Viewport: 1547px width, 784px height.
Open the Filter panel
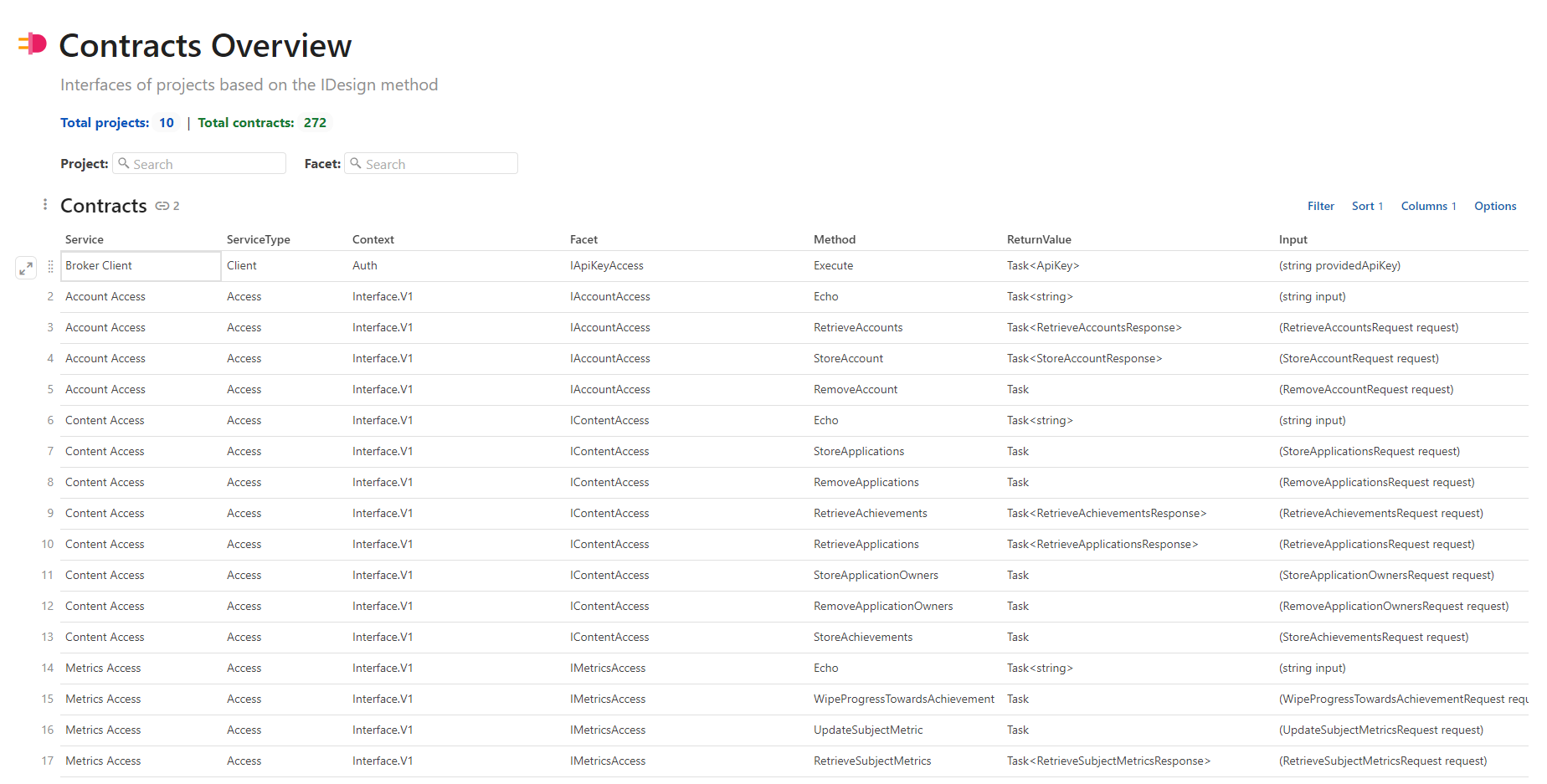pyautogui.click(x=1320, y=206)
